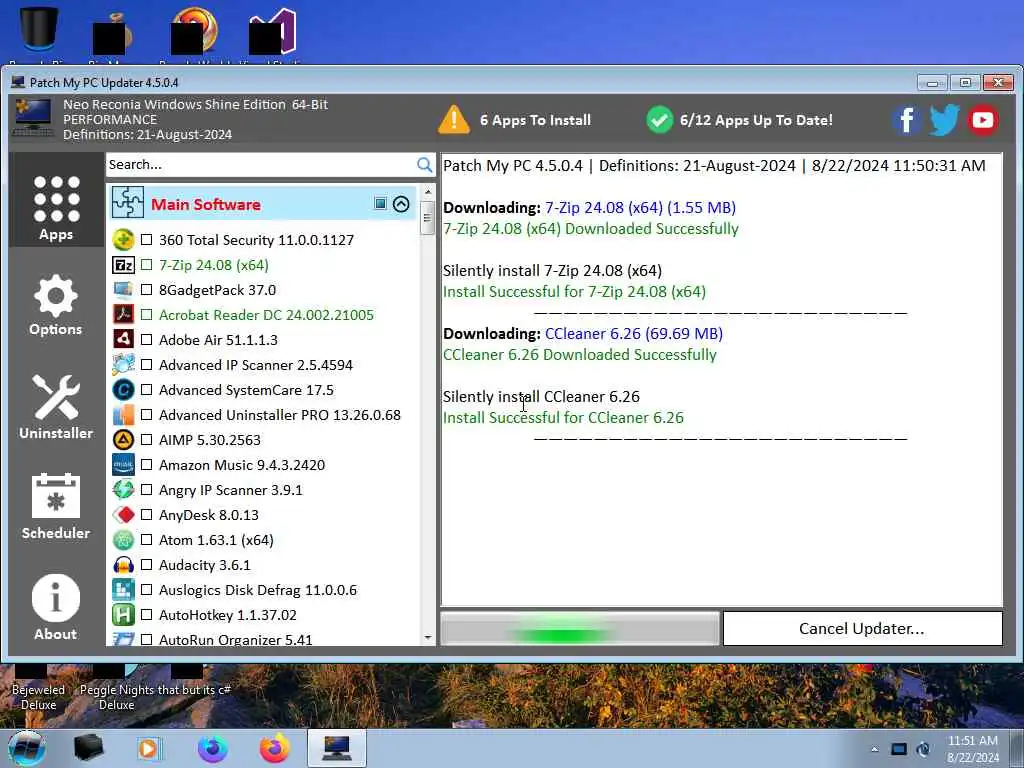Check the Advanced SystemCare 17.5 checkbox
The height and width of the screenshot is (768, 1024).
click(147, 390)
